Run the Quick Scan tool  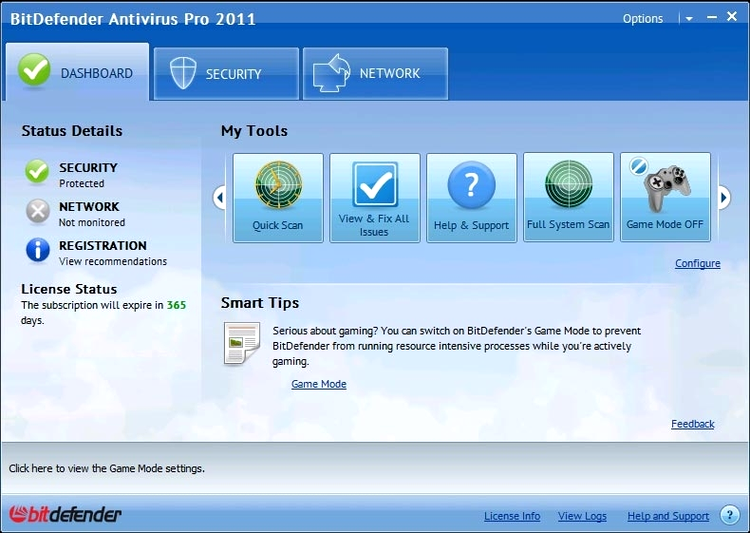pyautogui.click(x=278, y=198)
